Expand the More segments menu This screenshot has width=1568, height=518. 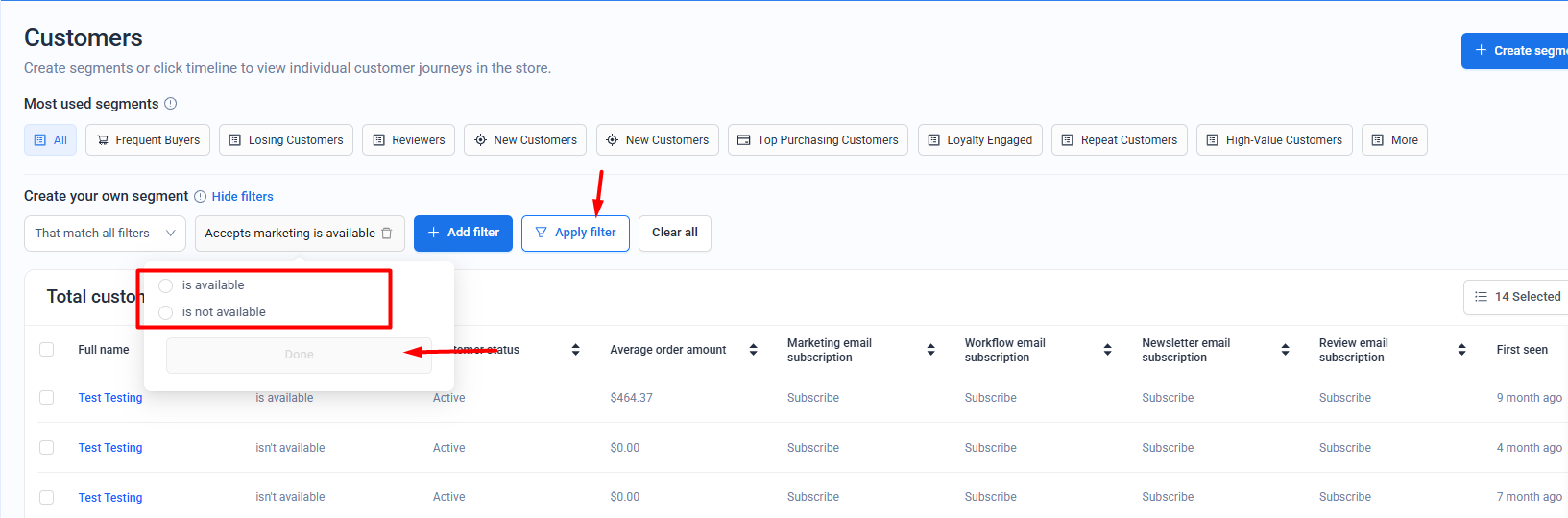pos(1394,140)
